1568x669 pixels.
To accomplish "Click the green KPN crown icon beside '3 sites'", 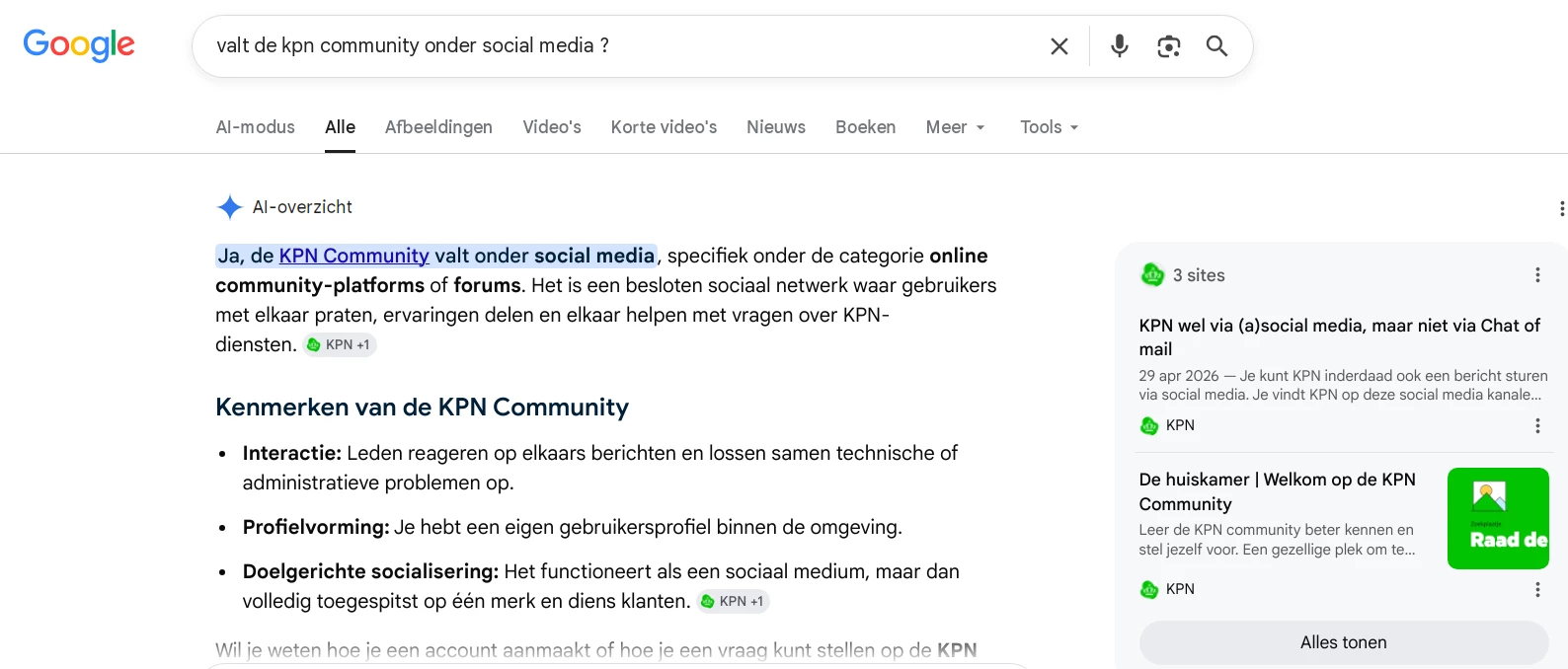I will [x=1152, y=275].
